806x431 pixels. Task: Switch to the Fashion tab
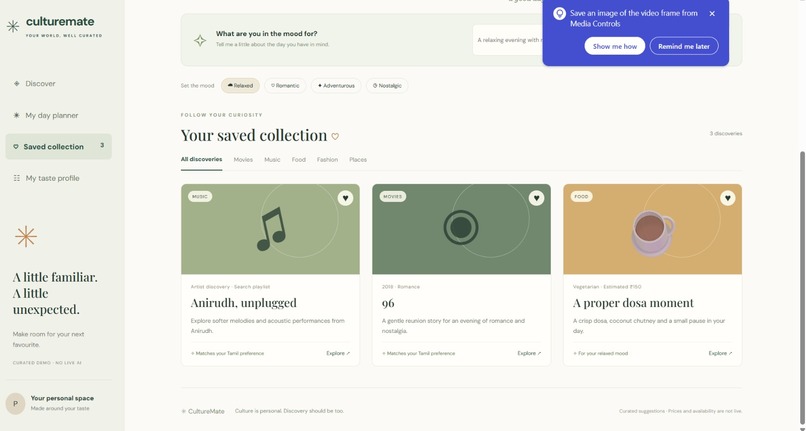327,159
